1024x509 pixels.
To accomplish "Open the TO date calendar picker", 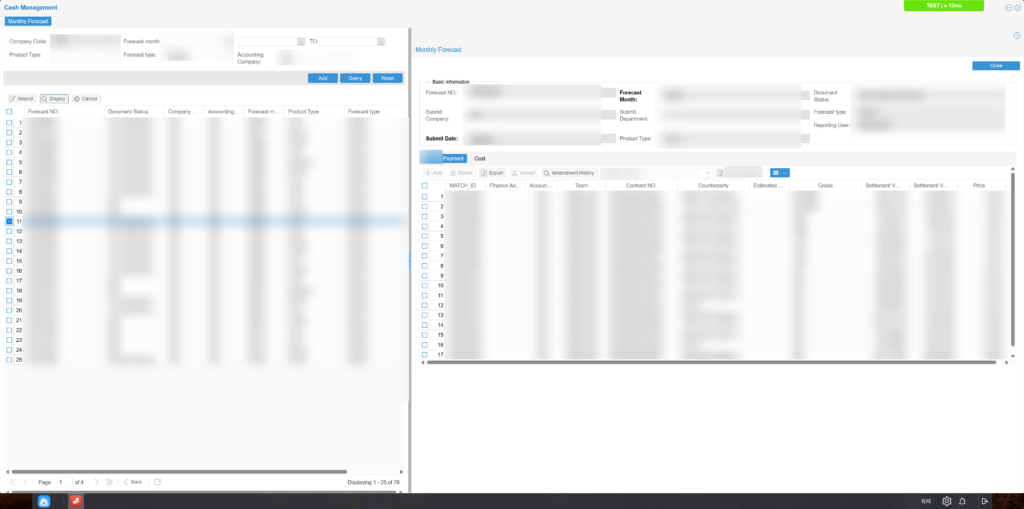I will point(381,42).
